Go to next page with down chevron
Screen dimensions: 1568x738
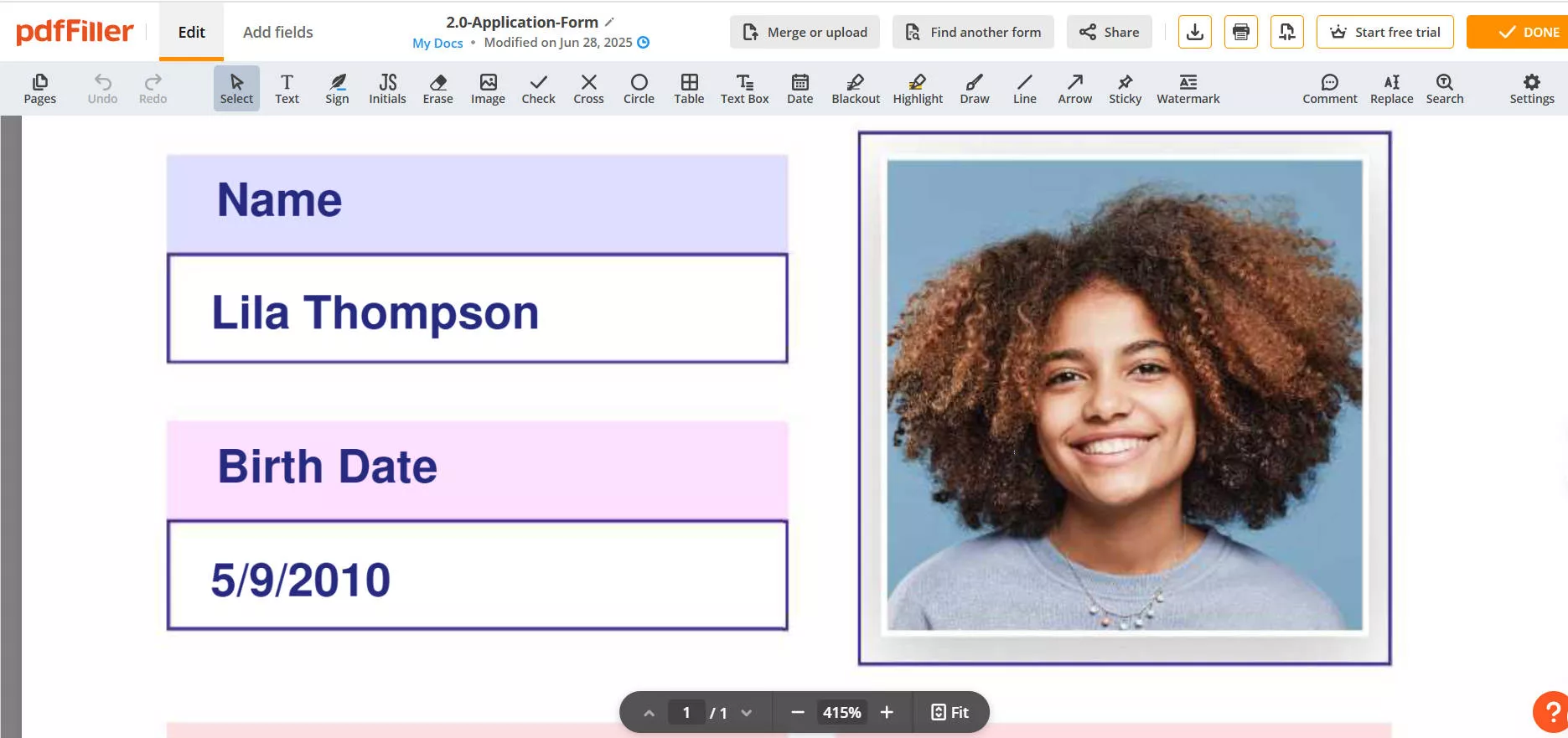(746, 713)
